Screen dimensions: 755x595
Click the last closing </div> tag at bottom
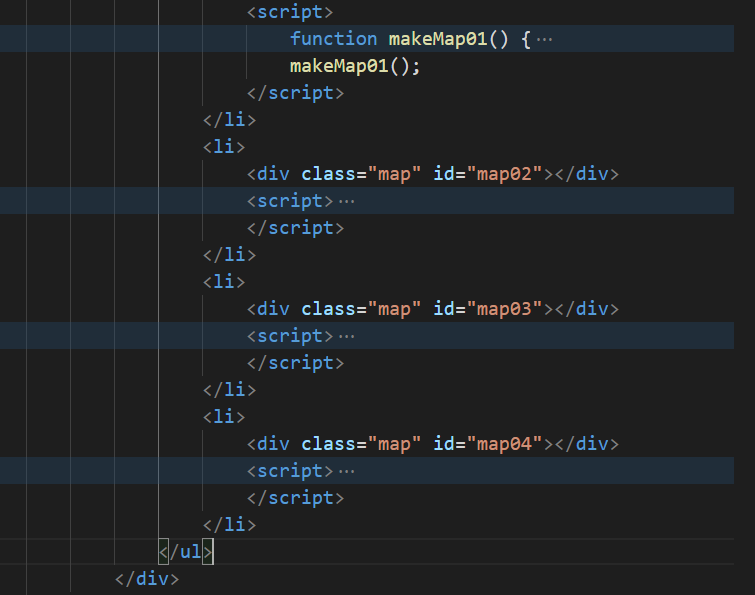point(147,578)
